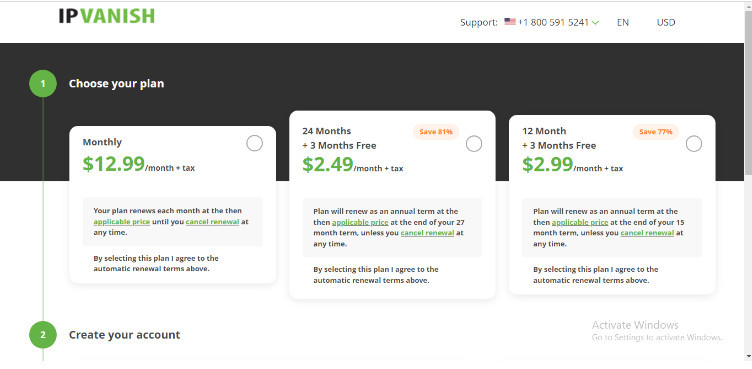The width and height of the screenshot is (752, 369).
Task: Open cancel renewal link in Monthly plan
Action: [x=212, y=222]
